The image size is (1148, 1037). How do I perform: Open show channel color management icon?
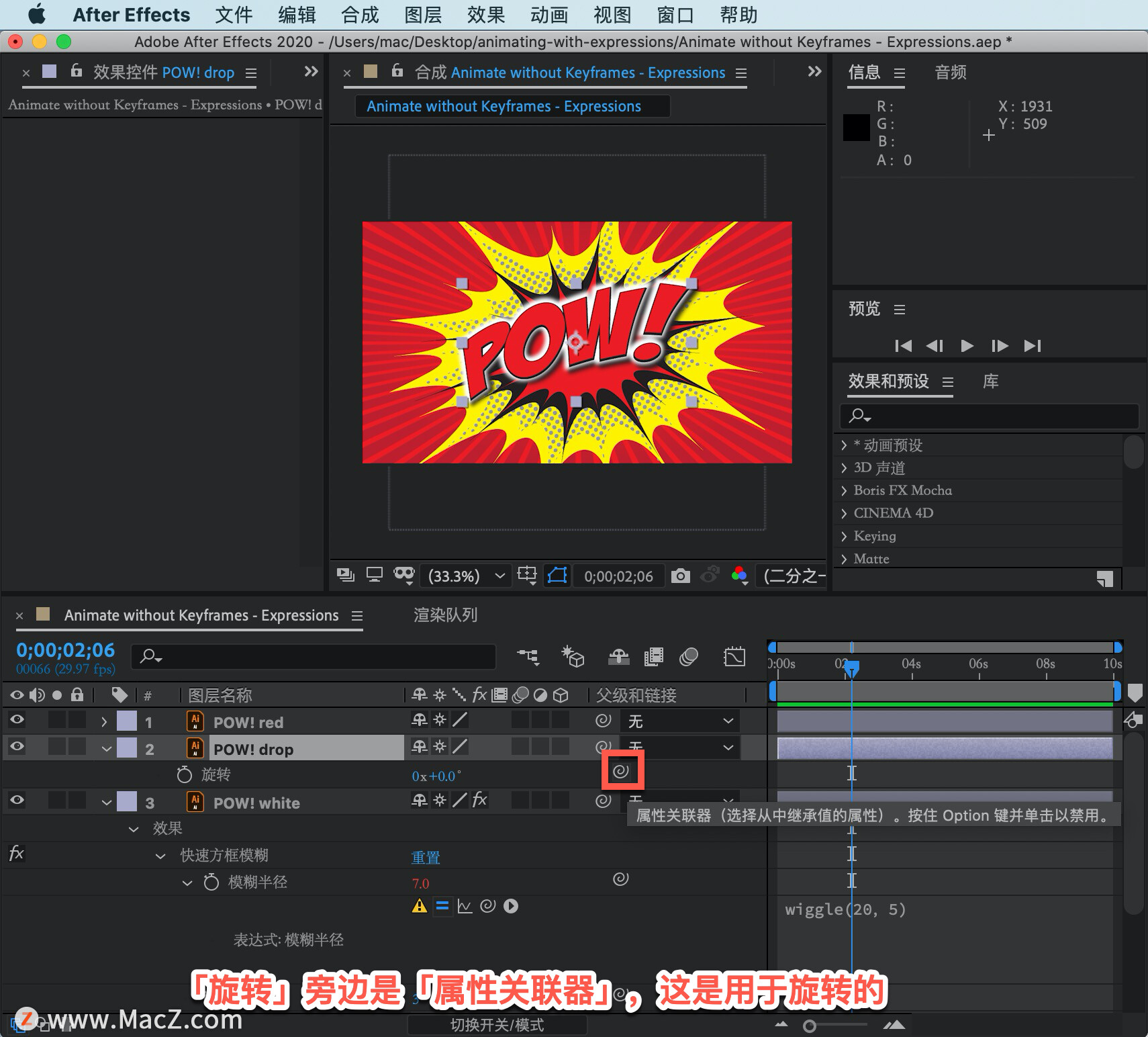(740, 576)
